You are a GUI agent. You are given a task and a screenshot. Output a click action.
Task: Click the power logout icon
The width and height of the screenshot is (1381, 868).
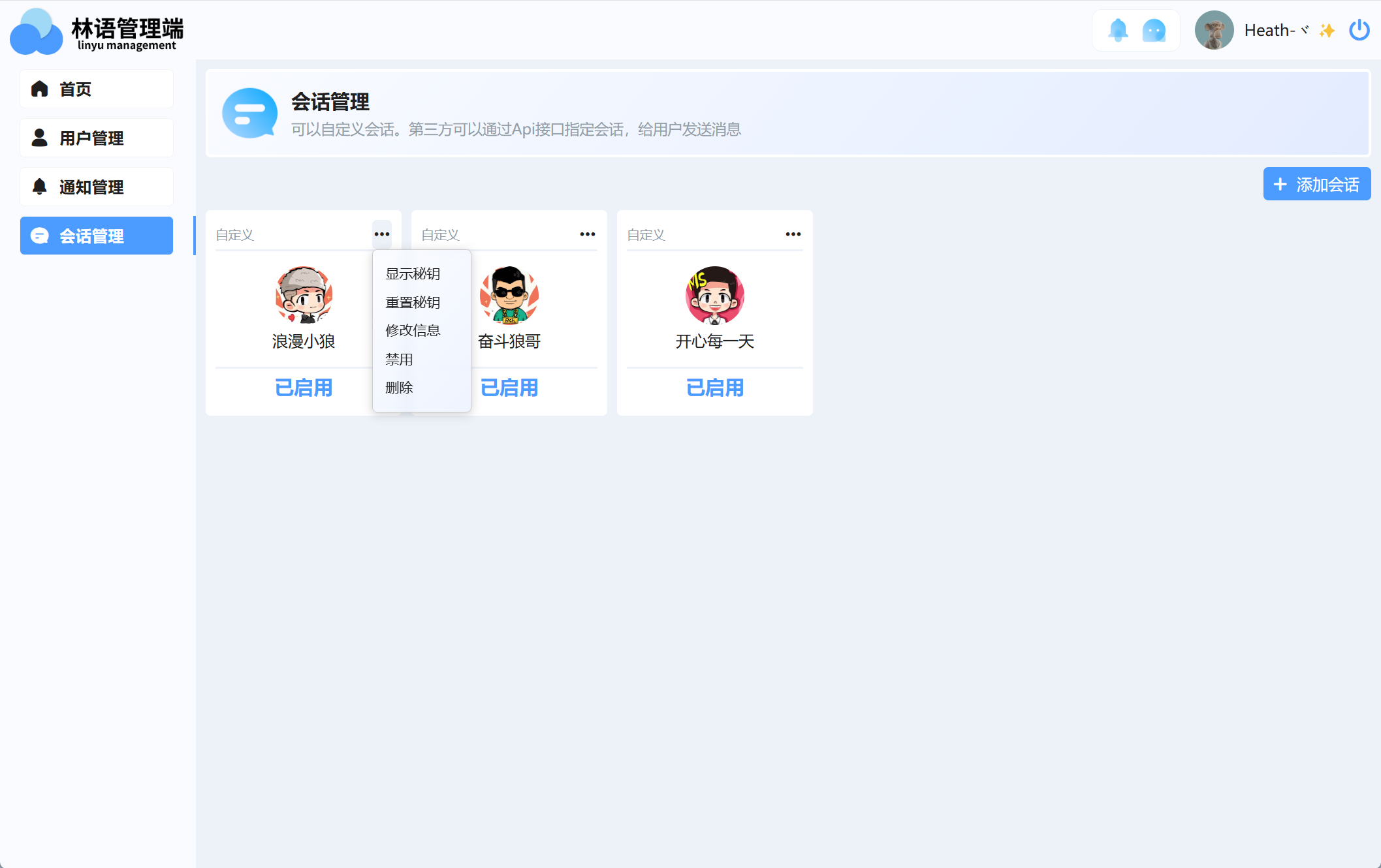(x=1359, y=30)
